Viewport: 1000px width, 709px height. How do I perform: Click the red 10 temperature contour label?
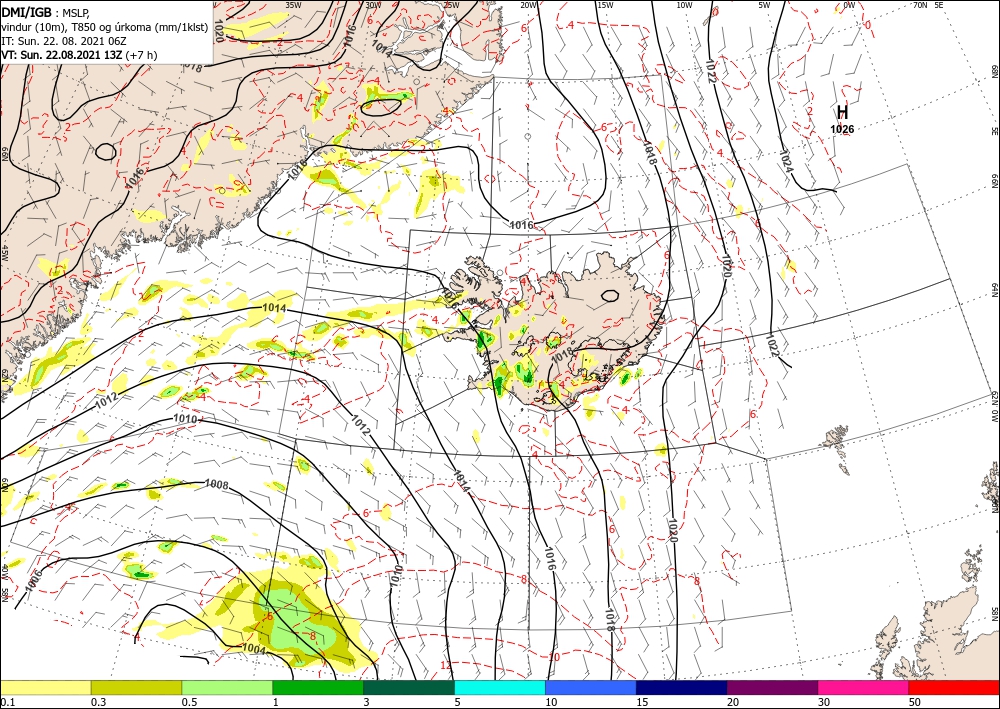pos(554,657)
